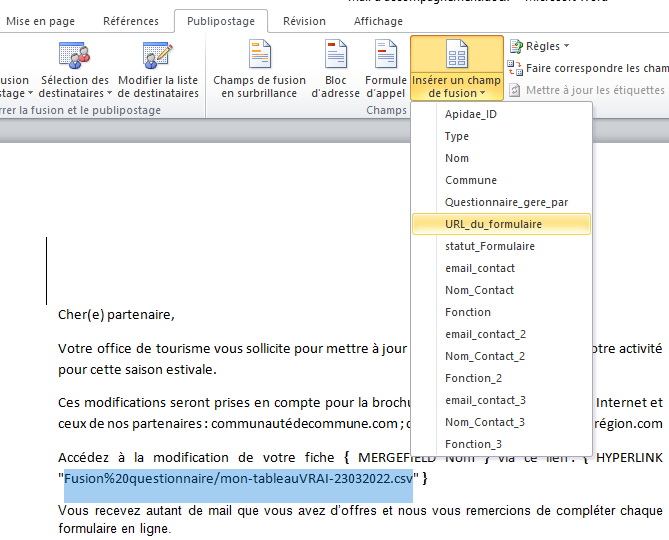The image size is (669, 540).
Task: Click Modifier la liste de destinataires icon
Action: pyautogui.click(x=158, y=55)
